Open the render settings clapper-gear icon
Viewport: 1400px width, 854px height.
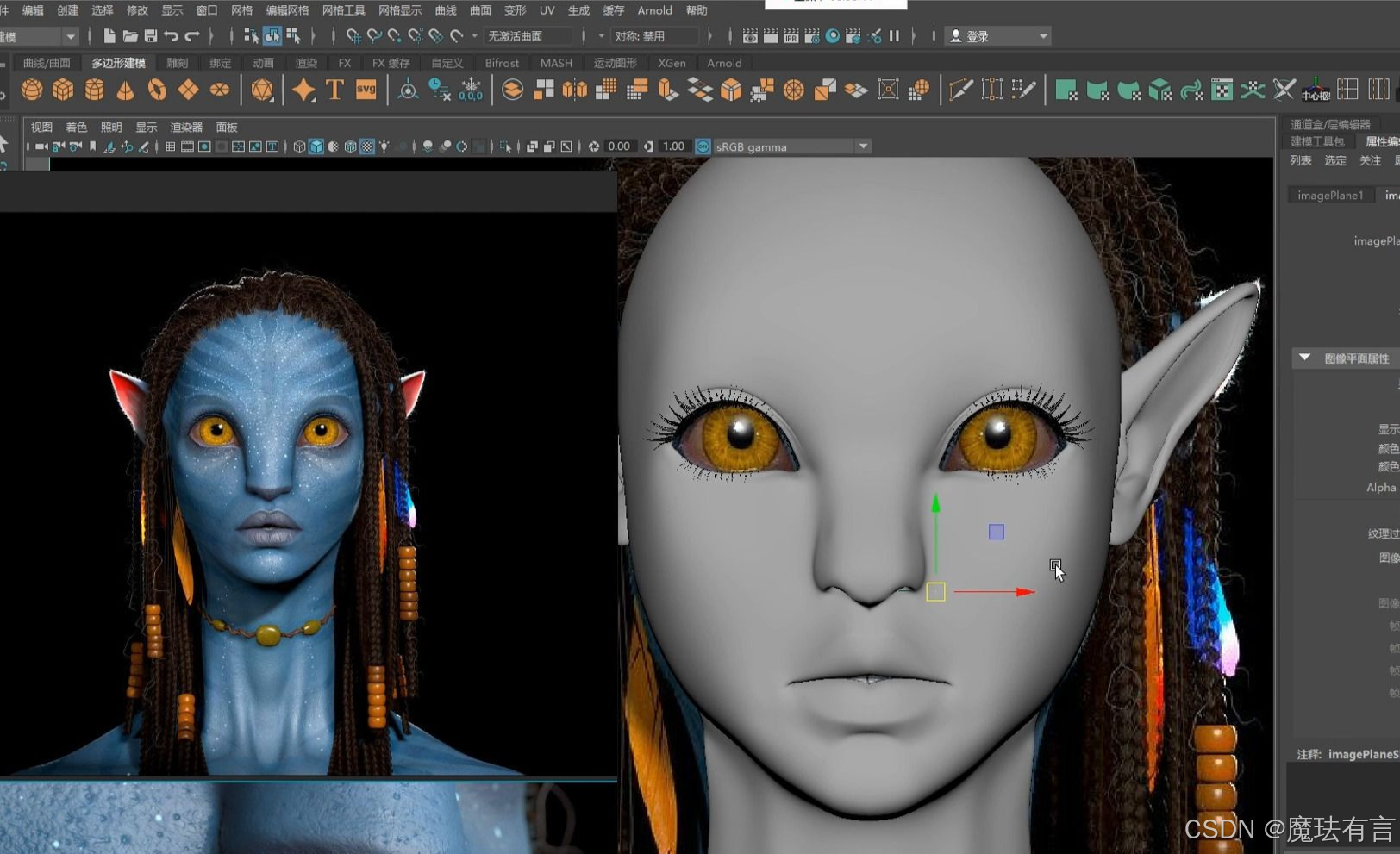coord(812,36)
